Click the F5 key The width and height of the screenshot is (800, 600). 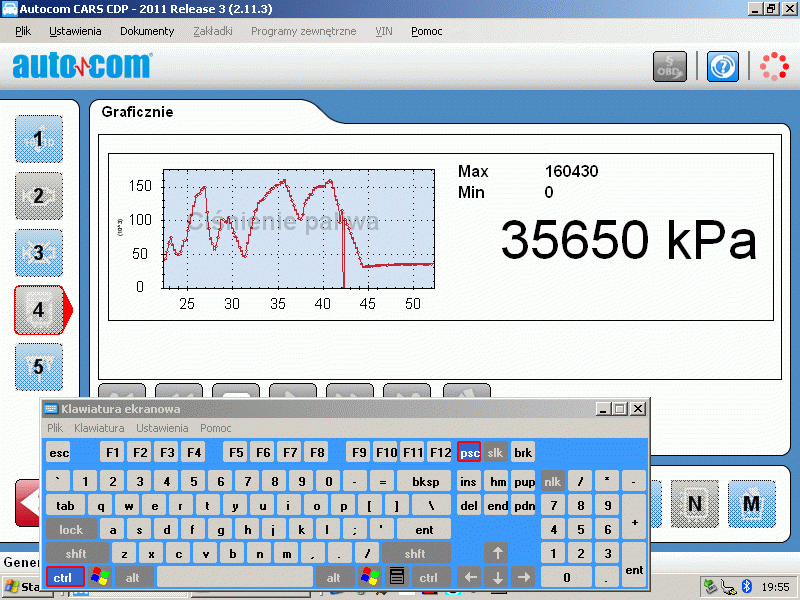[x=236, y=452]
